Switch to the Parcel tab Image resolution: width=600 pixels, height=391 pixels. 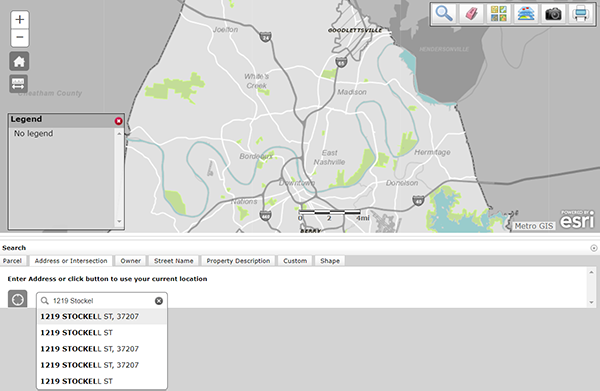[12, 261]
